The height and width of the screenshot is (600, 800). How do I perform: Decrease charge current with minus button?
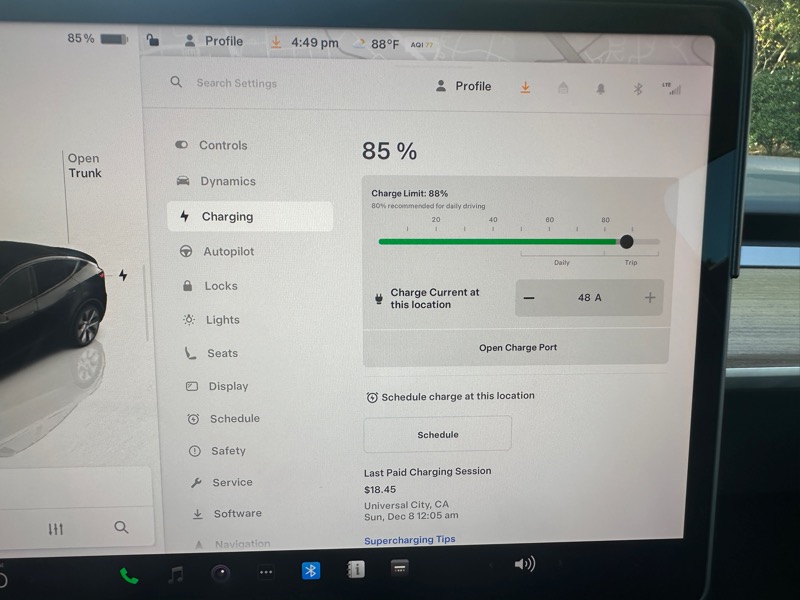point(529,298)
